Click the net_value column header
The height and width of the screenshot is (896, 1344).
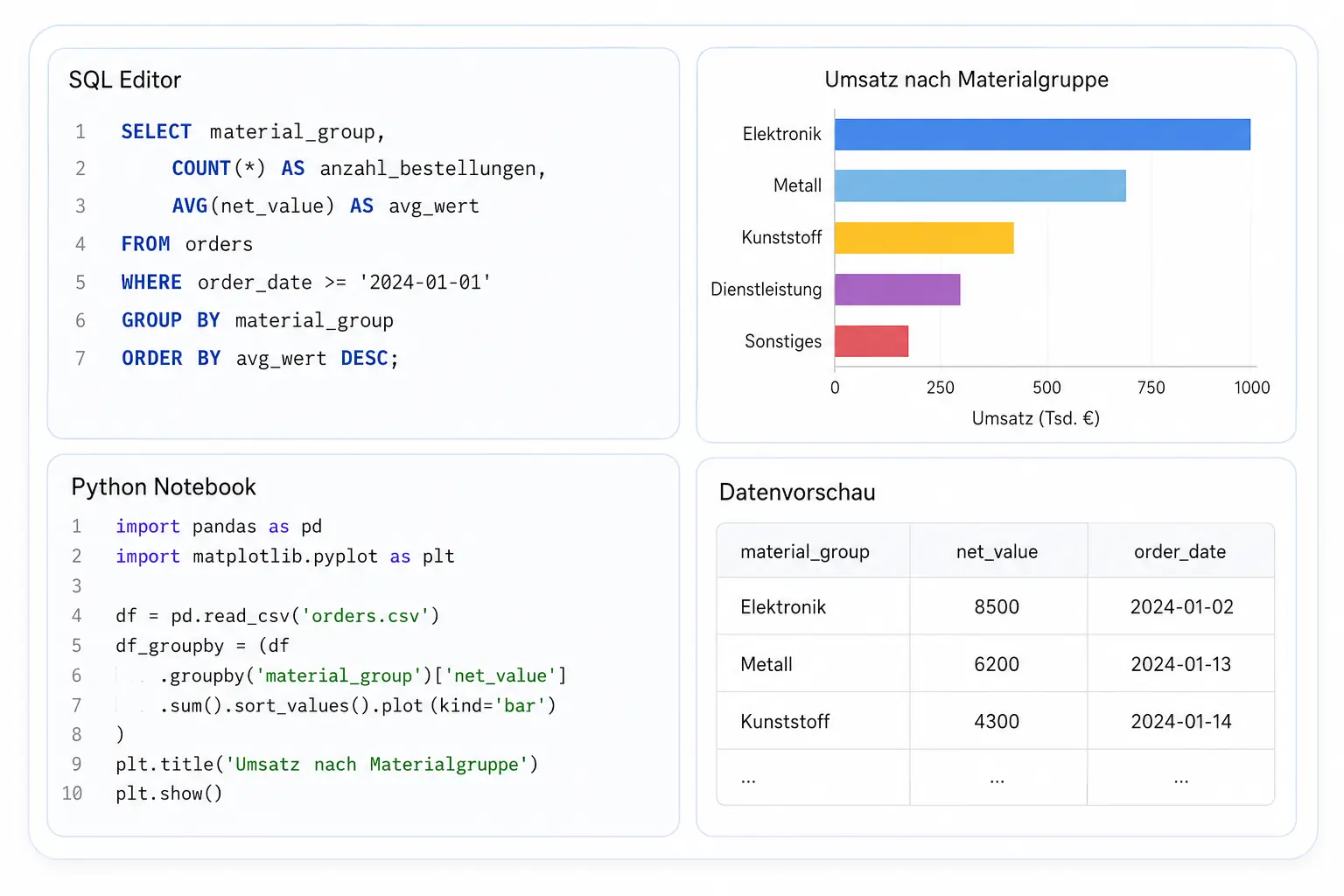pyautogui.click(x=997, y=551)
